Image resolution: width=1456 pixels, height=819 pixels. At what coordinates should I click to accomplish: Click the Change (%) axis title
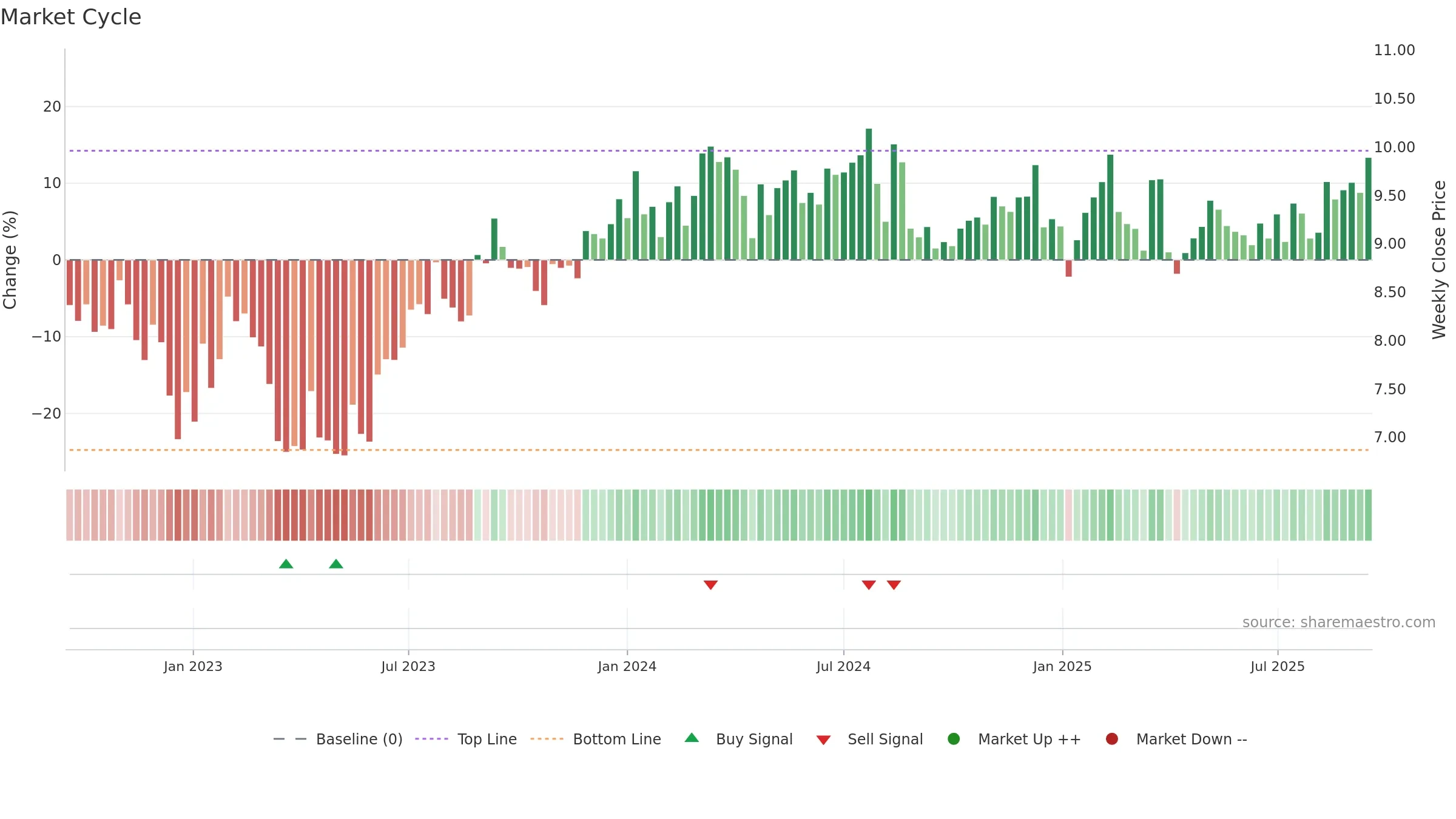10,260
